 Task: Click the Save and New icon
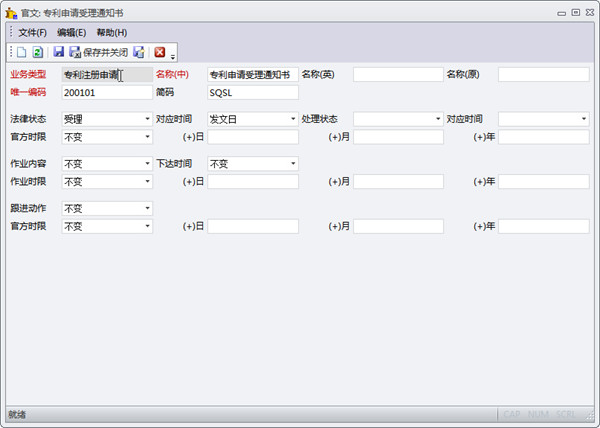[x=139, y=52]
